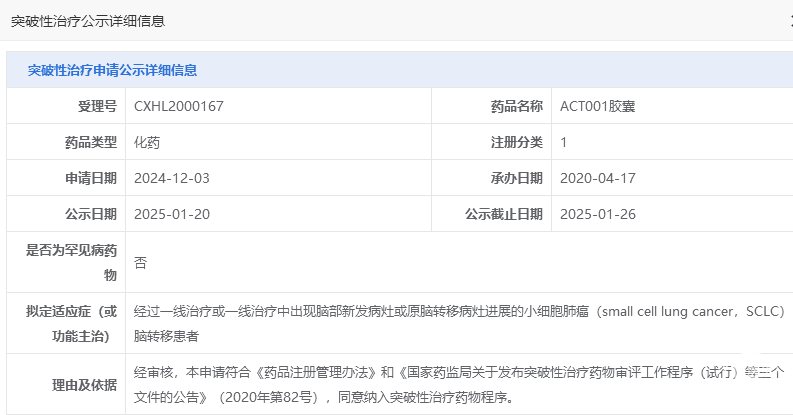Click the dialog title 突破性治疗公示详细信息

[x=88, y=21]
